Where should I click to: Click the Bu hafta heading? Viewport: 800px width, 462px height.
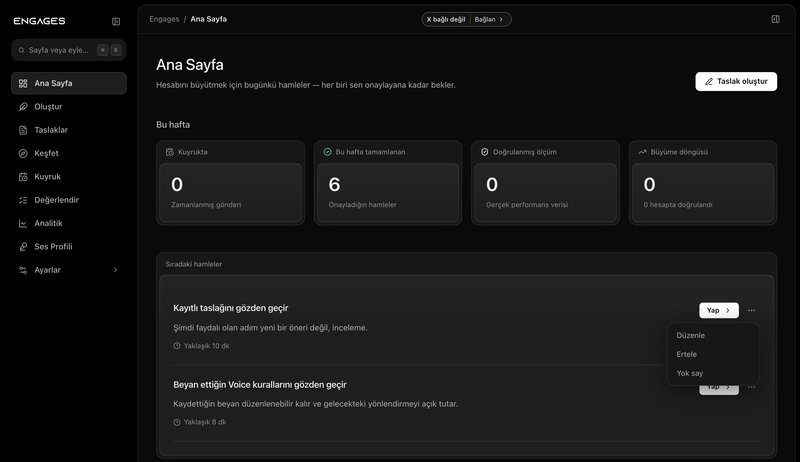(x=173, y=124)
